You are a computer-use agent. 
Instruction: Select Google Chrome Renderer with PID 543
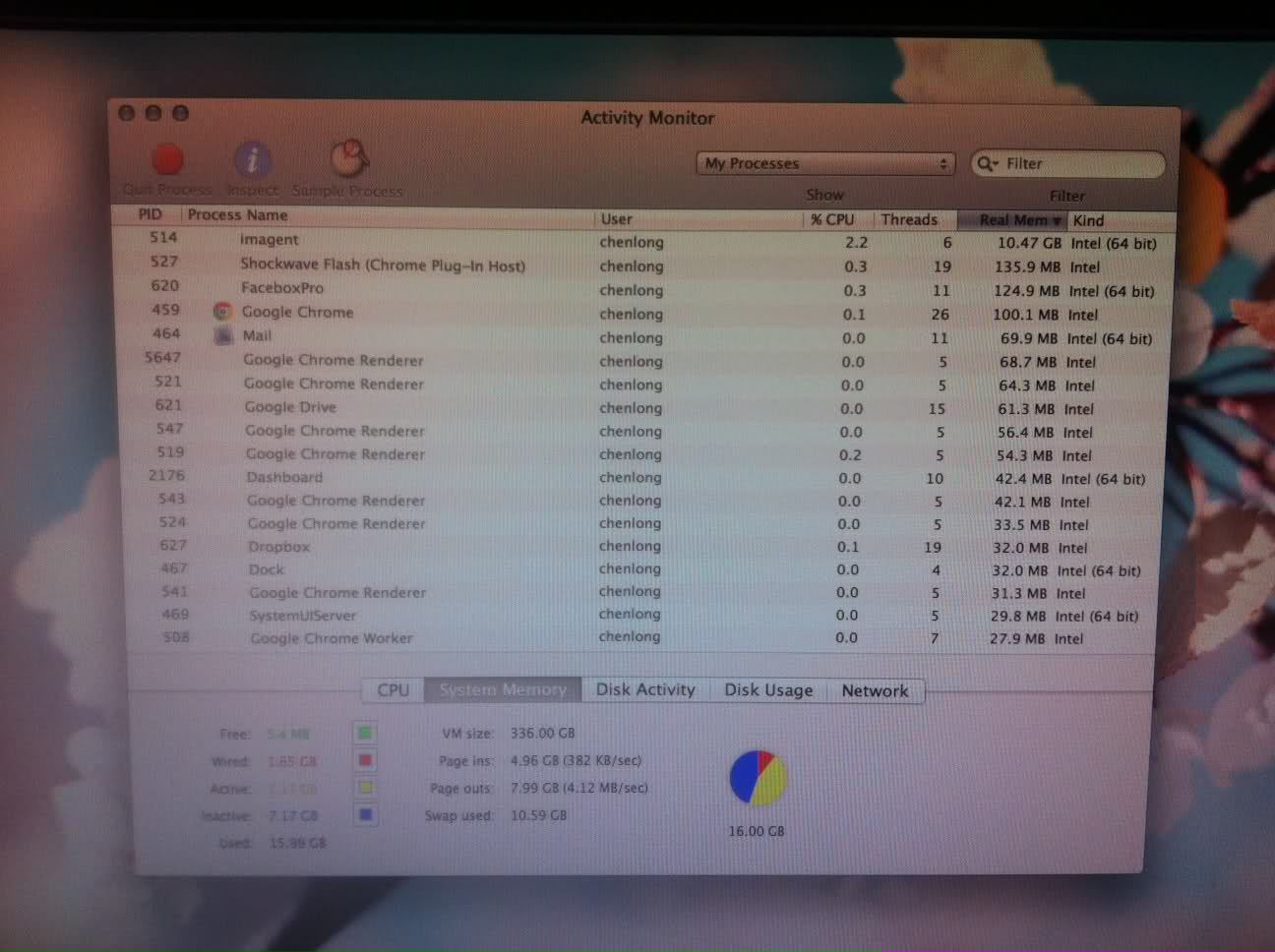click(643, 501)
